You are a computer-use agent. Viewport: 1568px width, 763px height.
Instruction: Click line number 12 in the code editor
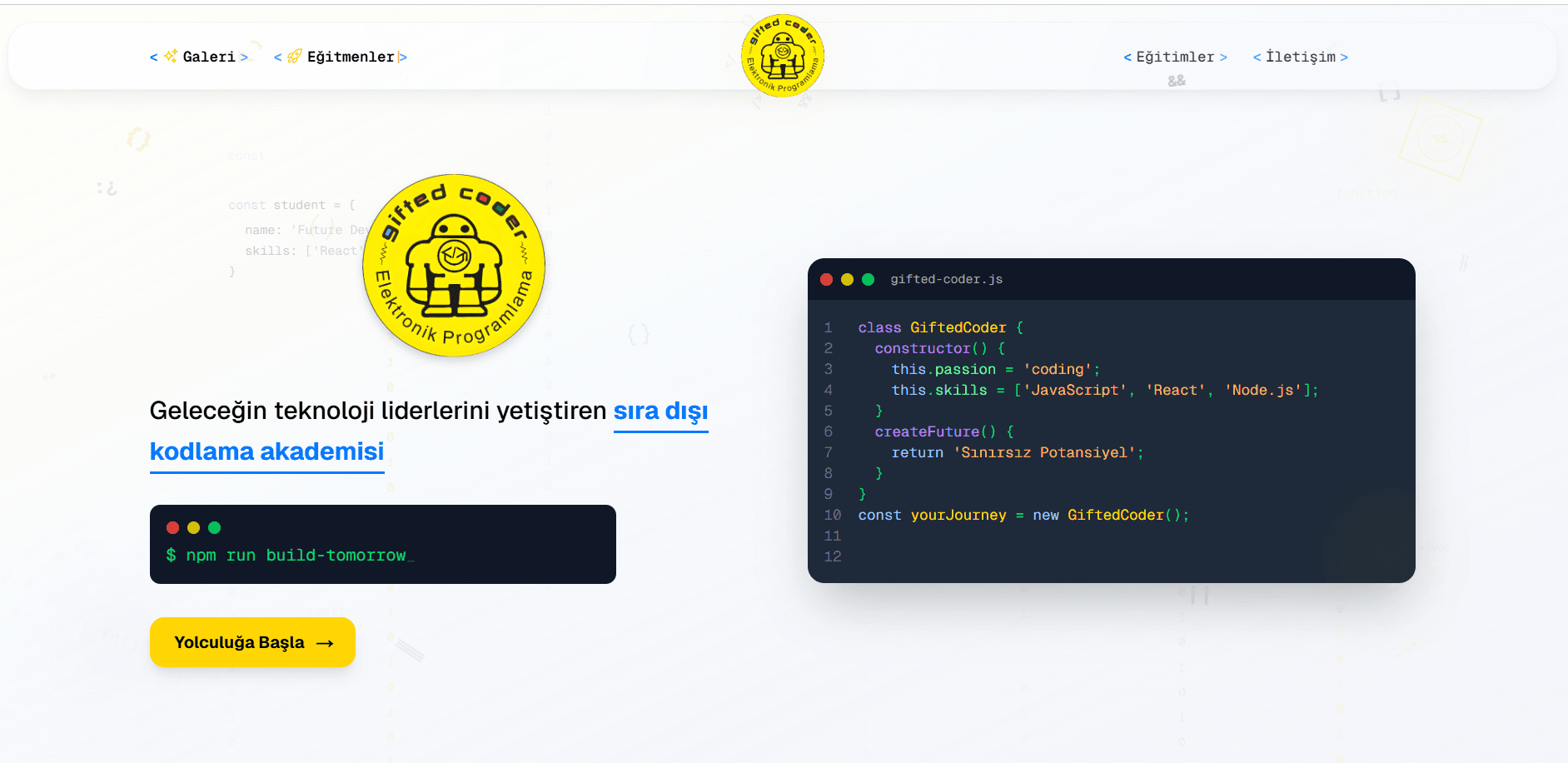coord(833,557)
